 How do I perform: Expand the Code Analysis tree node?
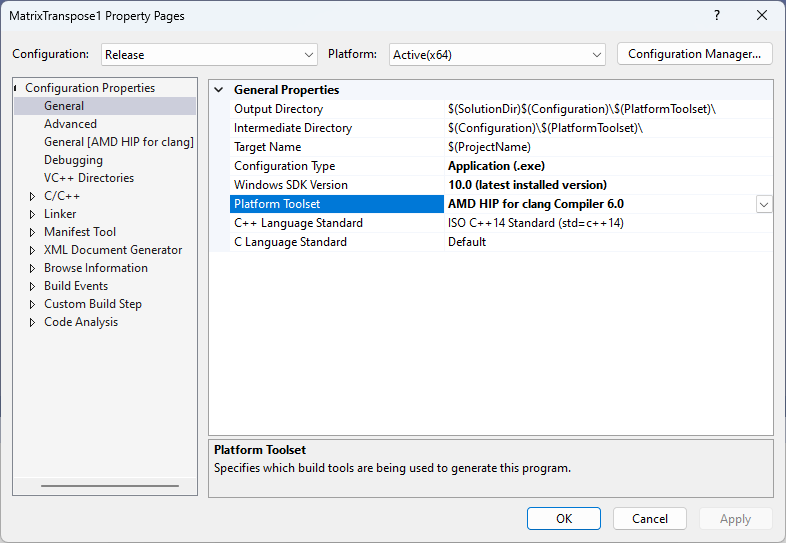tap(33, 322)
